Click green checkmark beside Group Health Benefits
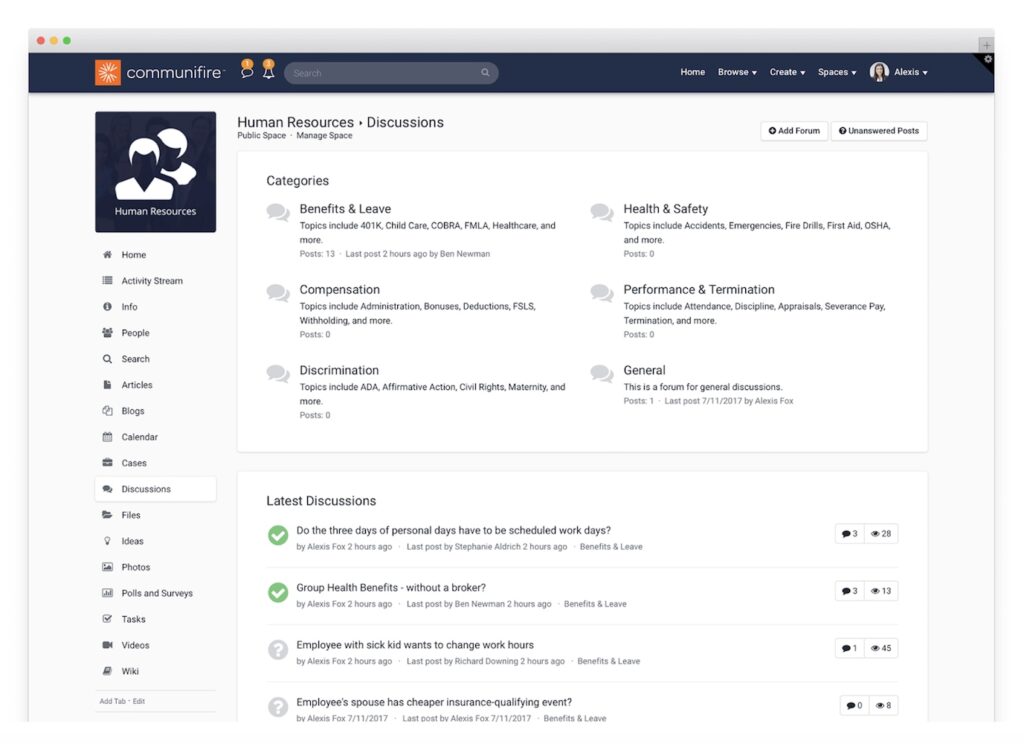 (x=278, y=593)
